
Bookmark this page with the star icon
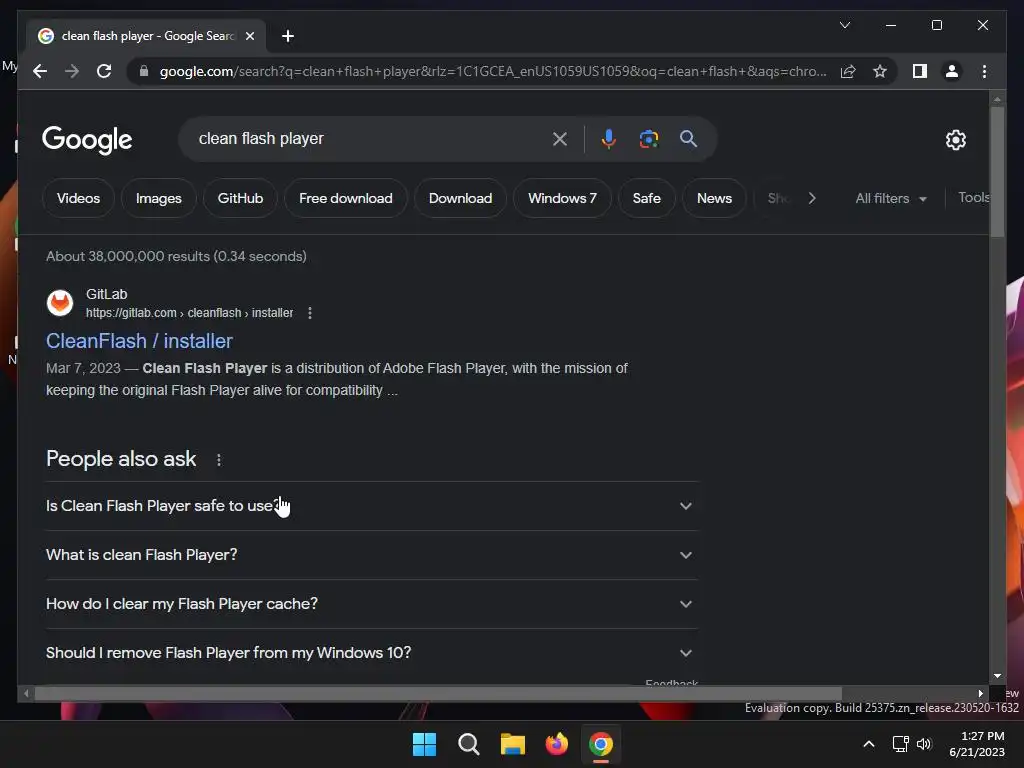pyautogui.click(x=880, y=71)
